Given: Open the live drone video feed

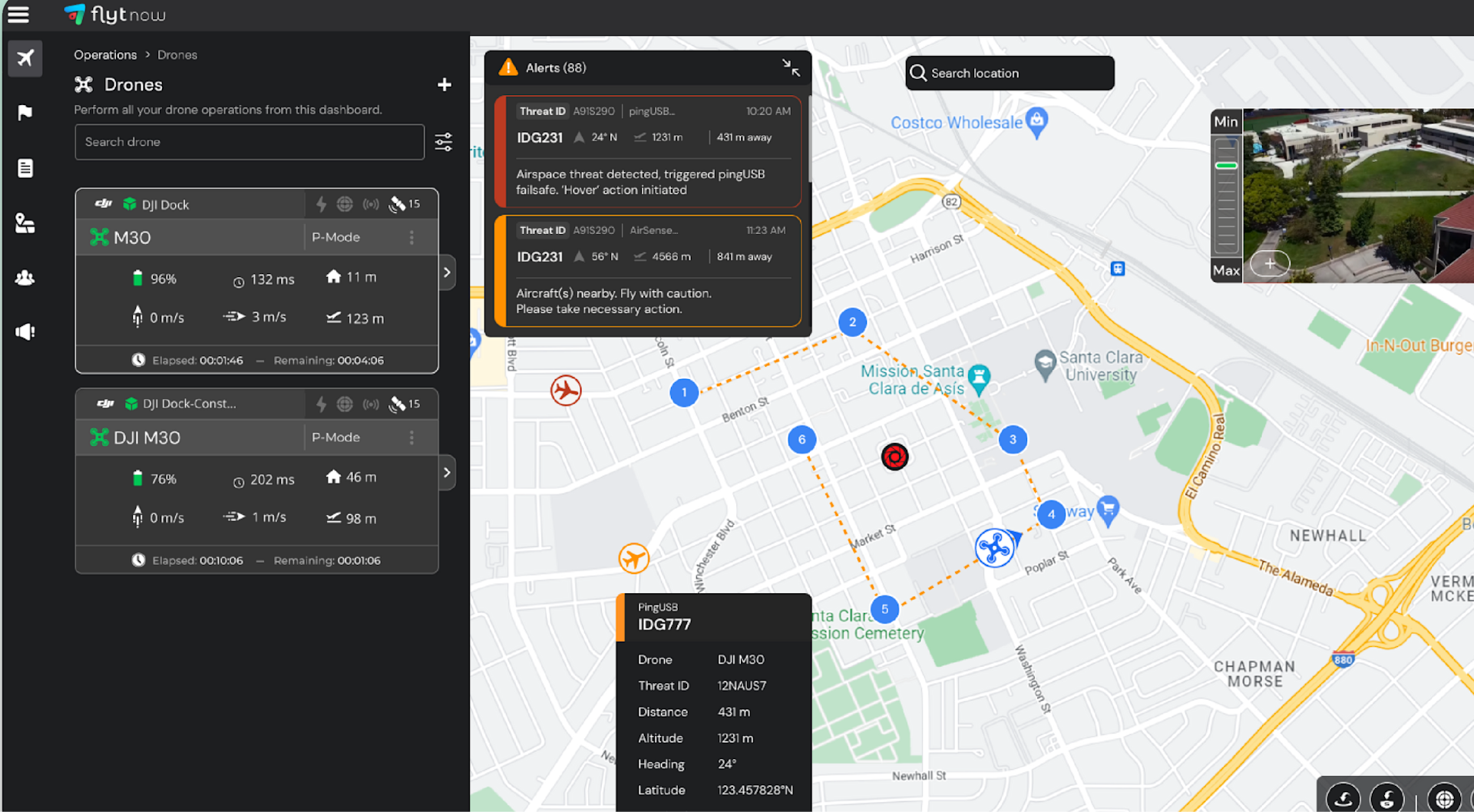Looking at the screenshot, I should (1358, 196).
